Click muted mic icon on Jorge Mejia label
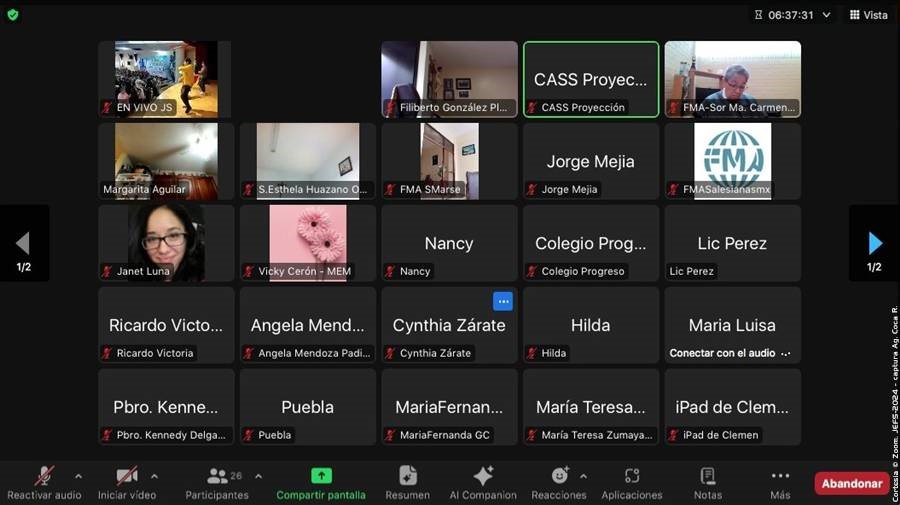The height and width of the screenshot is (505, 900). (532, 189)
